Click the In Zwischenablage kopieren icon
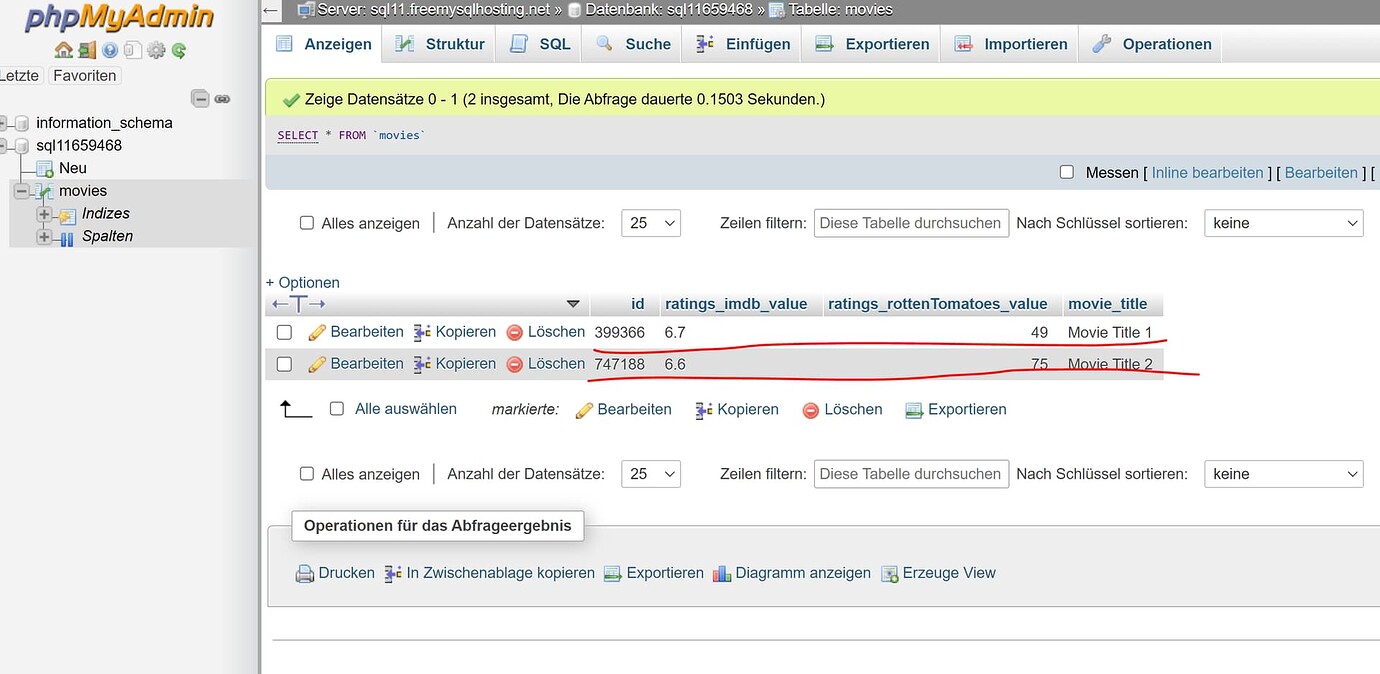This screenshot has height=674, width=1380. (x=394, y=572)
